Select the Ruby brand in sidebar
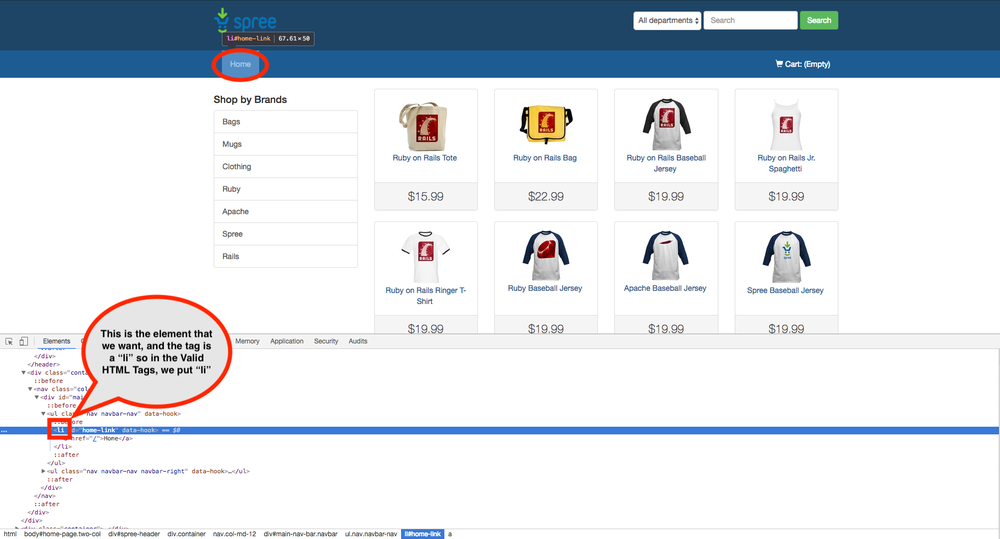 286,189
